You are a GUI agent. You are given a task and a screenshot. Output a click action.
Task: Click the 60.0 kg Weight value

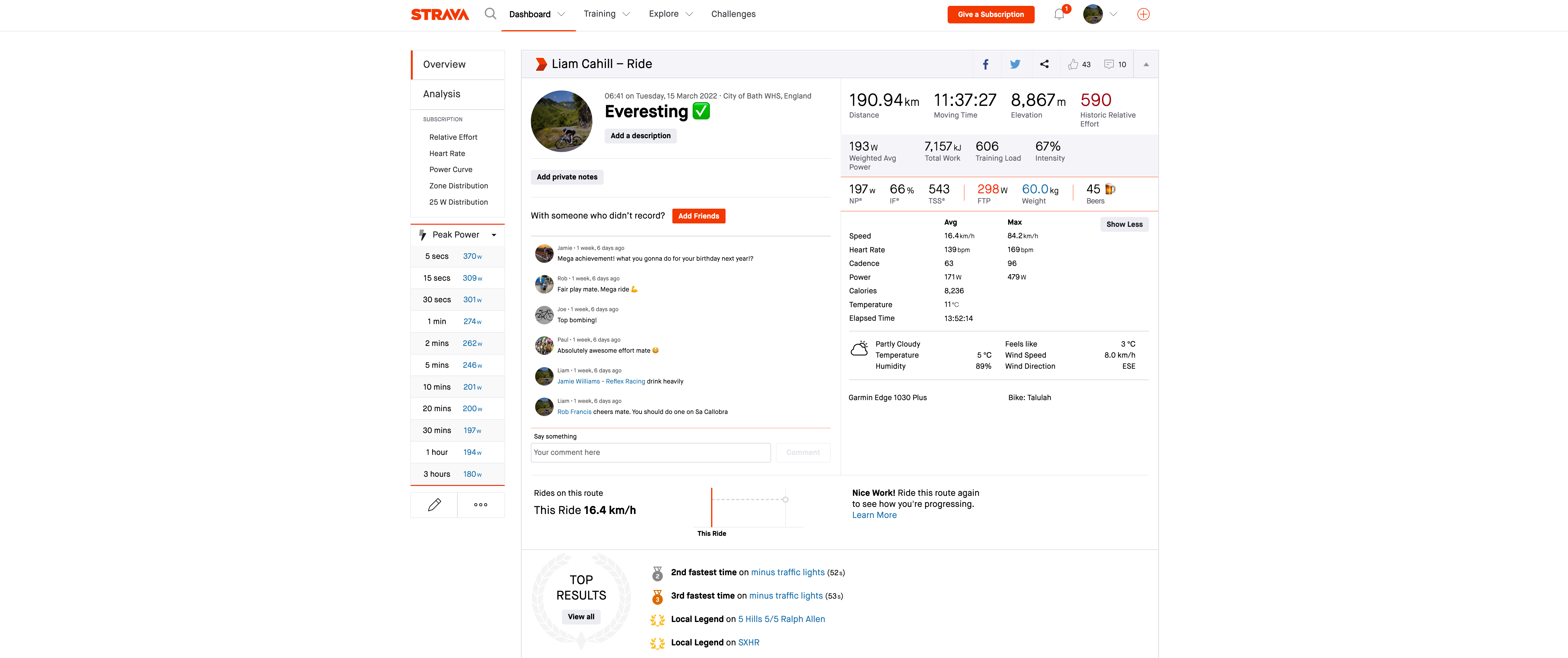[1040, 190]
